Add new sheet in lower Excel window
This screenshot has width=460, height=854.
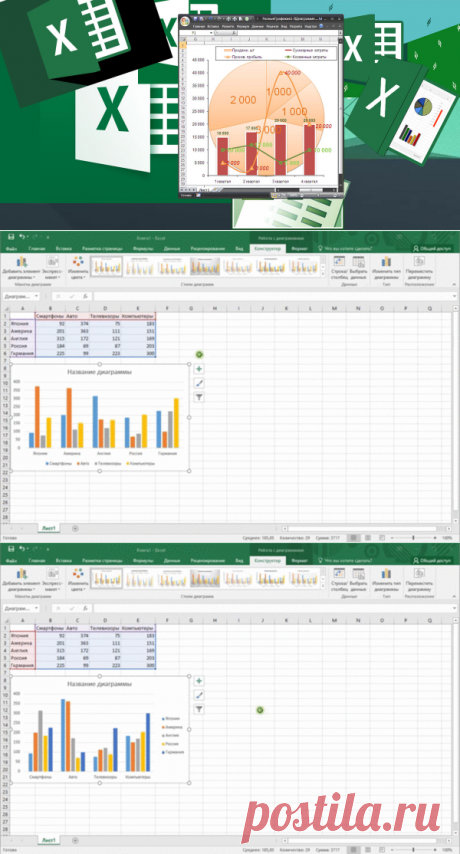point(75,840)
